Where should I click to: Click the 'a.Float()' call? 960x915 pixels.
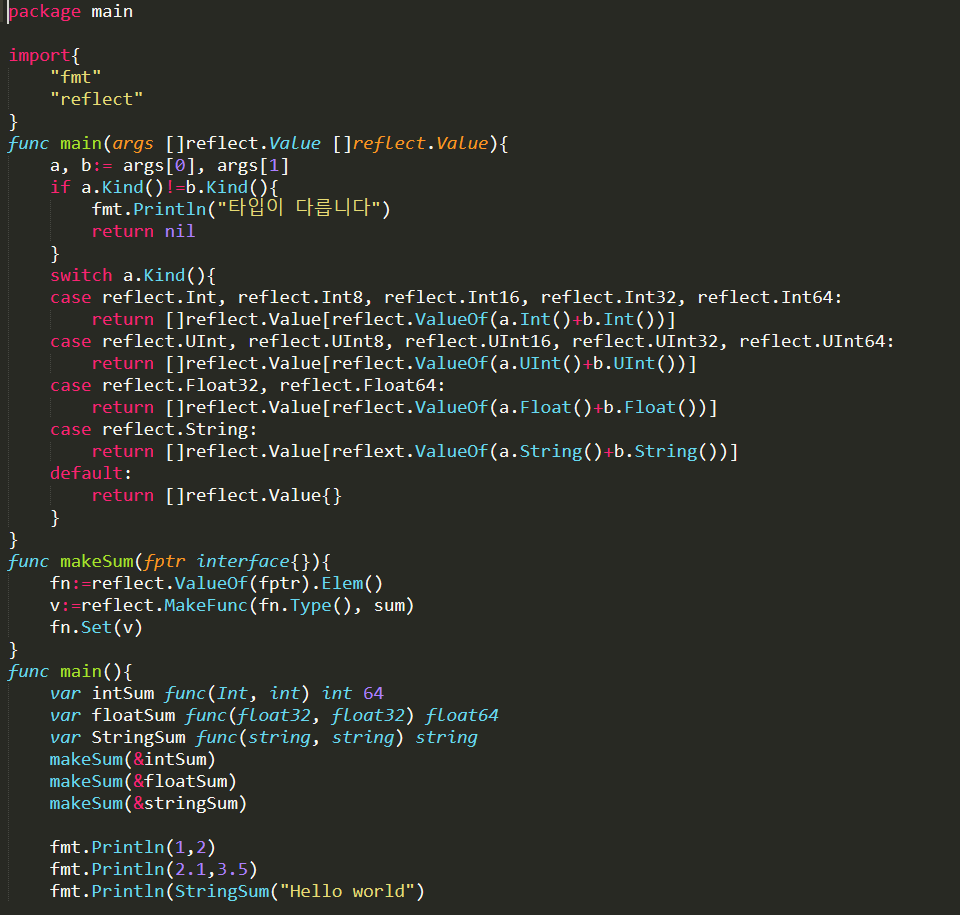(x=546, y=408)
